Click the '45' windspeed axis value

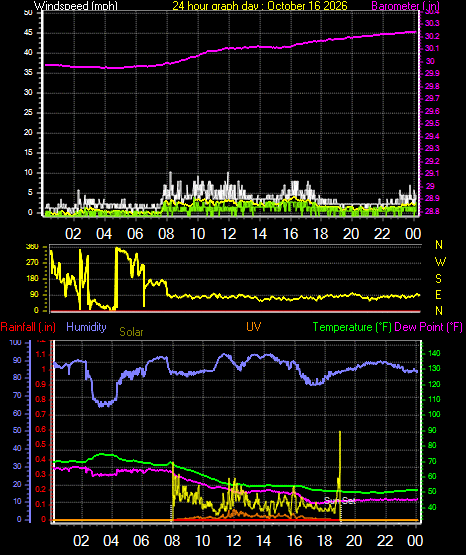click(28, 33)
